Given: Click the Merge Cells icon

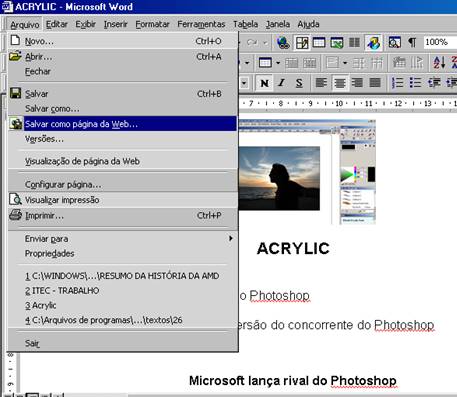Looking at the screenshot, I should 291,63.
